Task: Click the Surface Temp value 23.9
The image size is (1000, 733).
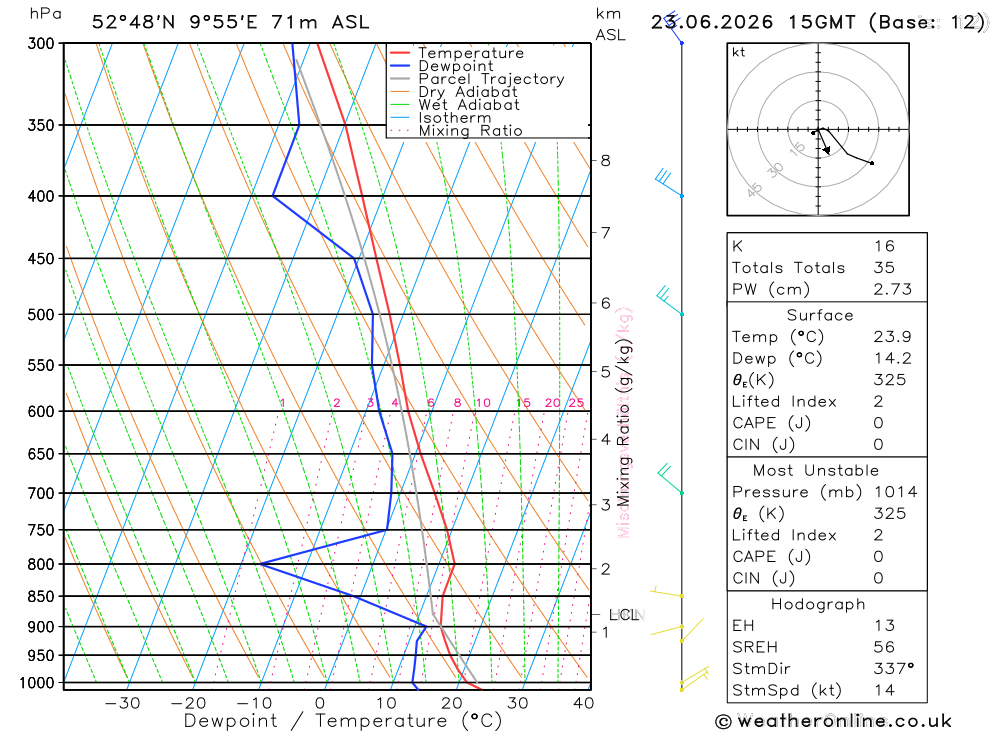Action: click(893, 337)
